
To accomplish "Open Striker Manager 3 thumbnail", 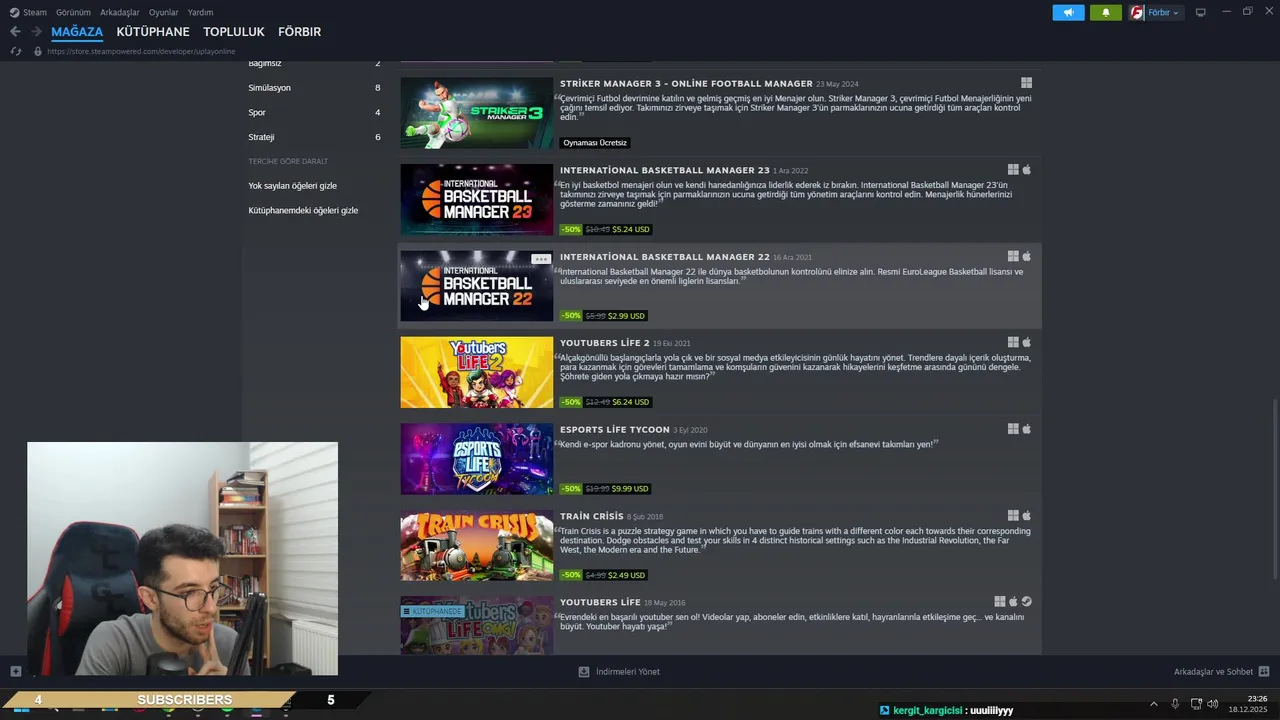I will (x=477, y=113).
